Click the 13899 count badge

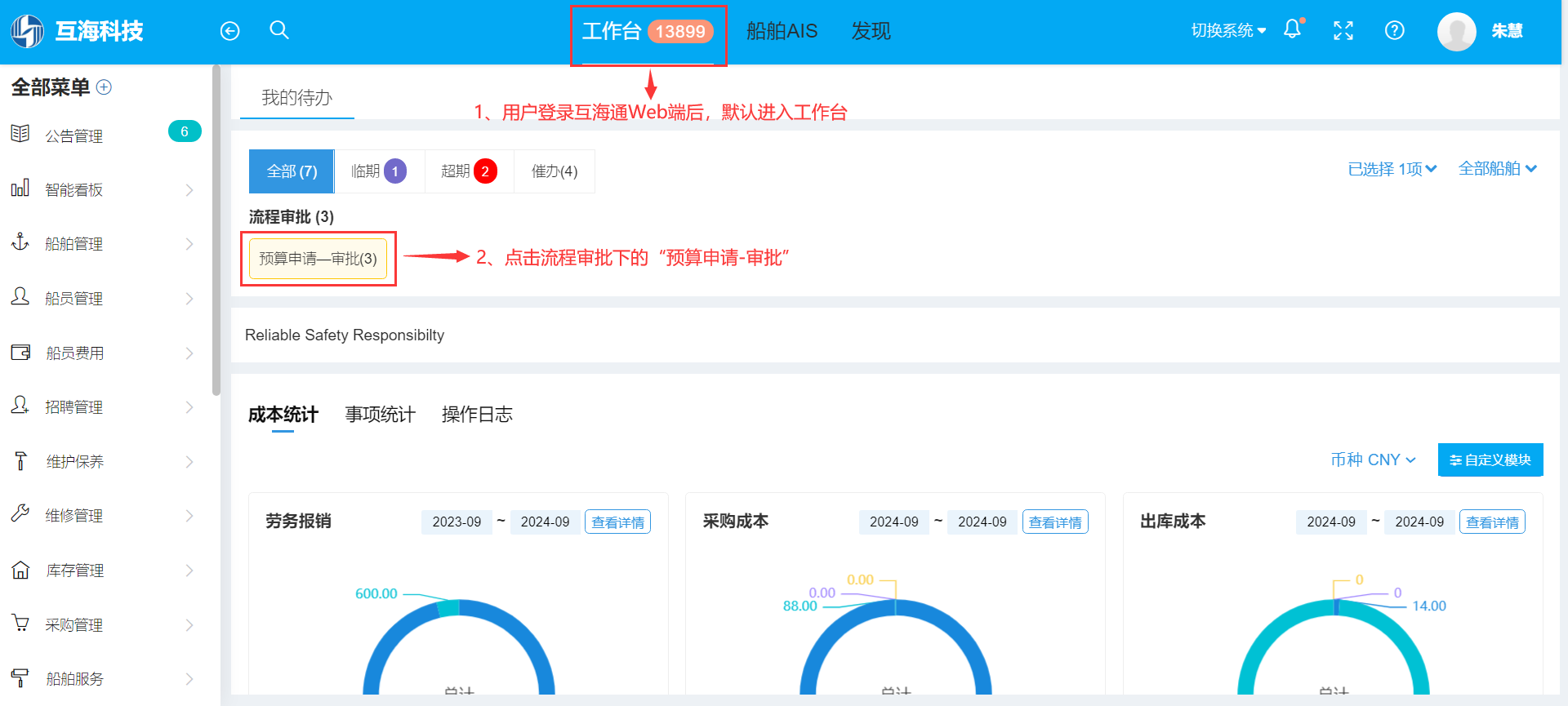pos(680,32)
